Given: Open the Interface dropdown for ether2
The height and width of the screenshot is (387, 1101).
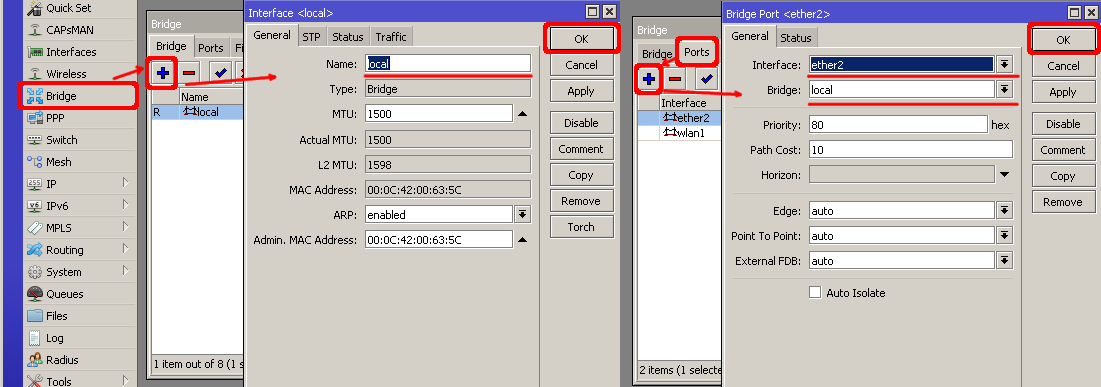Looking at the screenshot, I should tap(1004, 65).
